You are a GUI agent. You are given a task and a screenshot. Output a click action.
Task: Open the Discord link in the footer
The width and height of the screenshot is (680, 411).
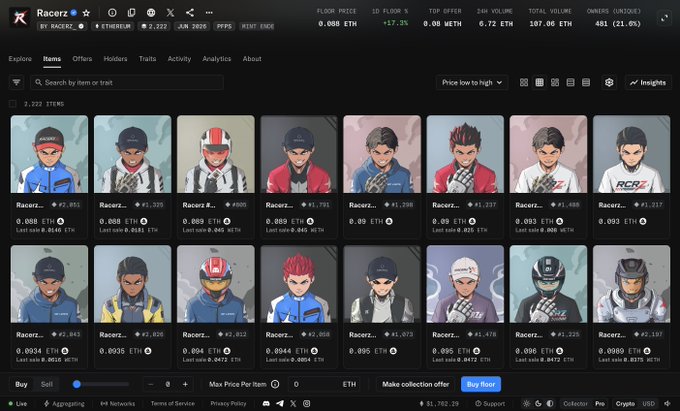[x=266, y=404]
